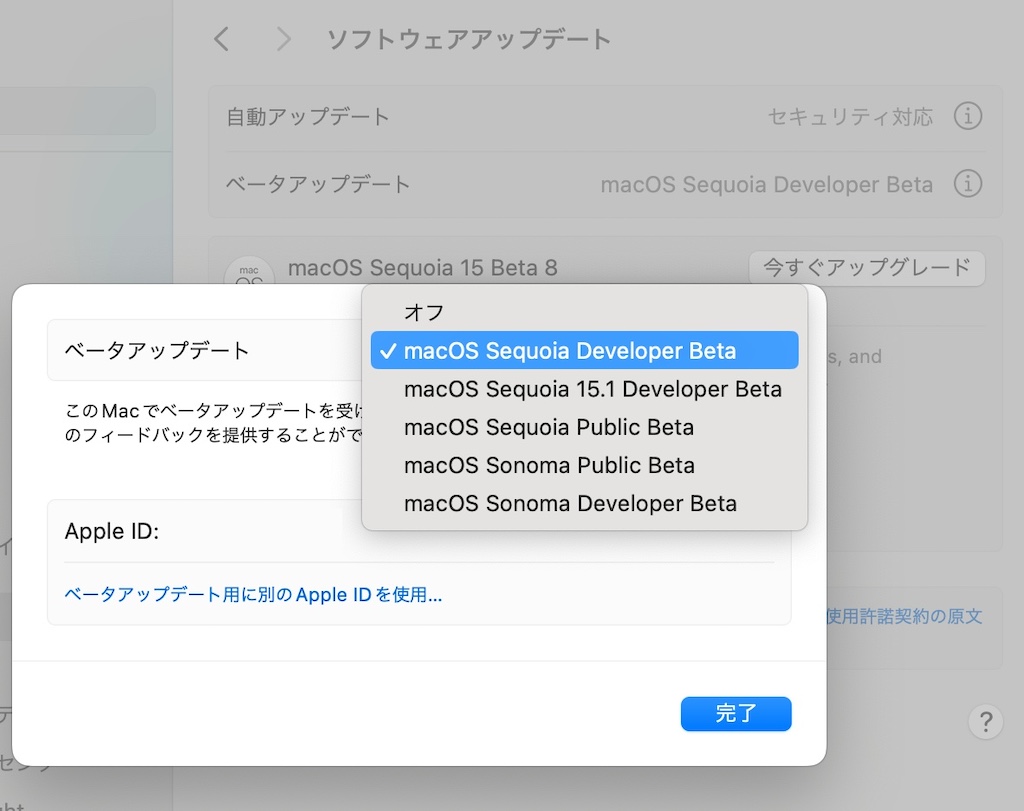
Task: Open info for ベータアップデート row
Action: click(967, 183)
